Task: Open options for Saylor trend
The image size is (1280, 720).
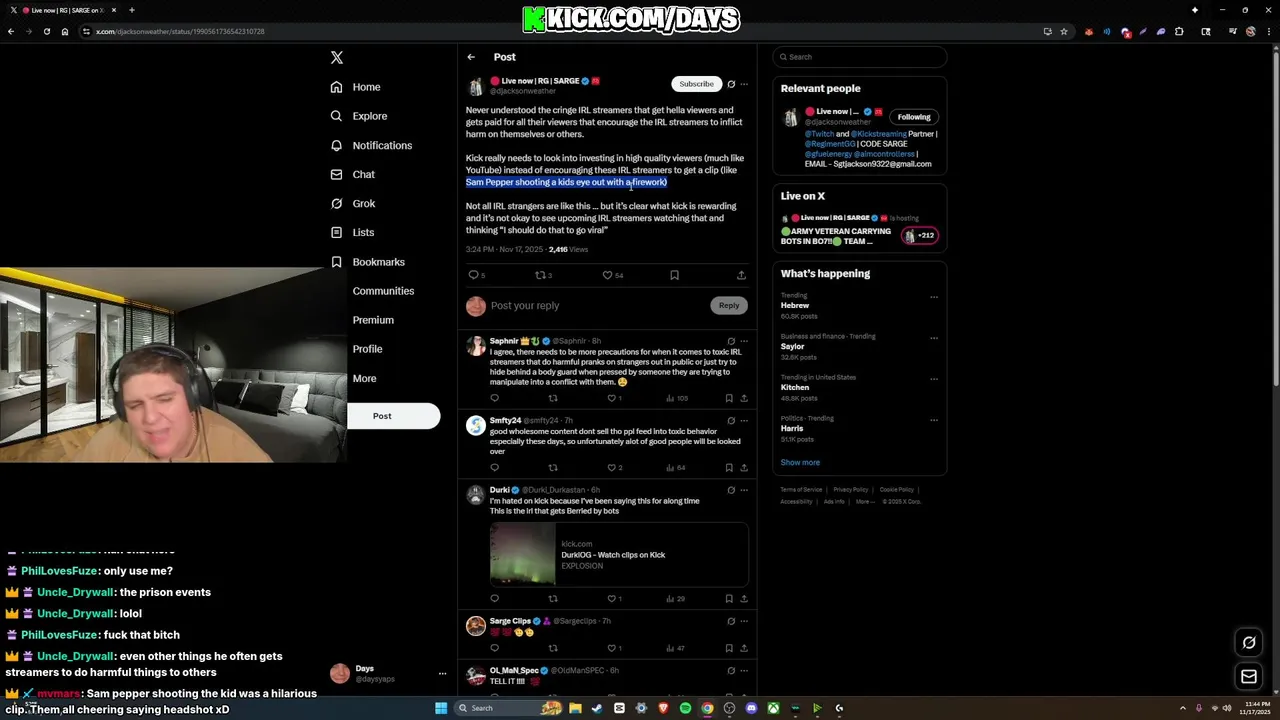Action: coord(934,338)
